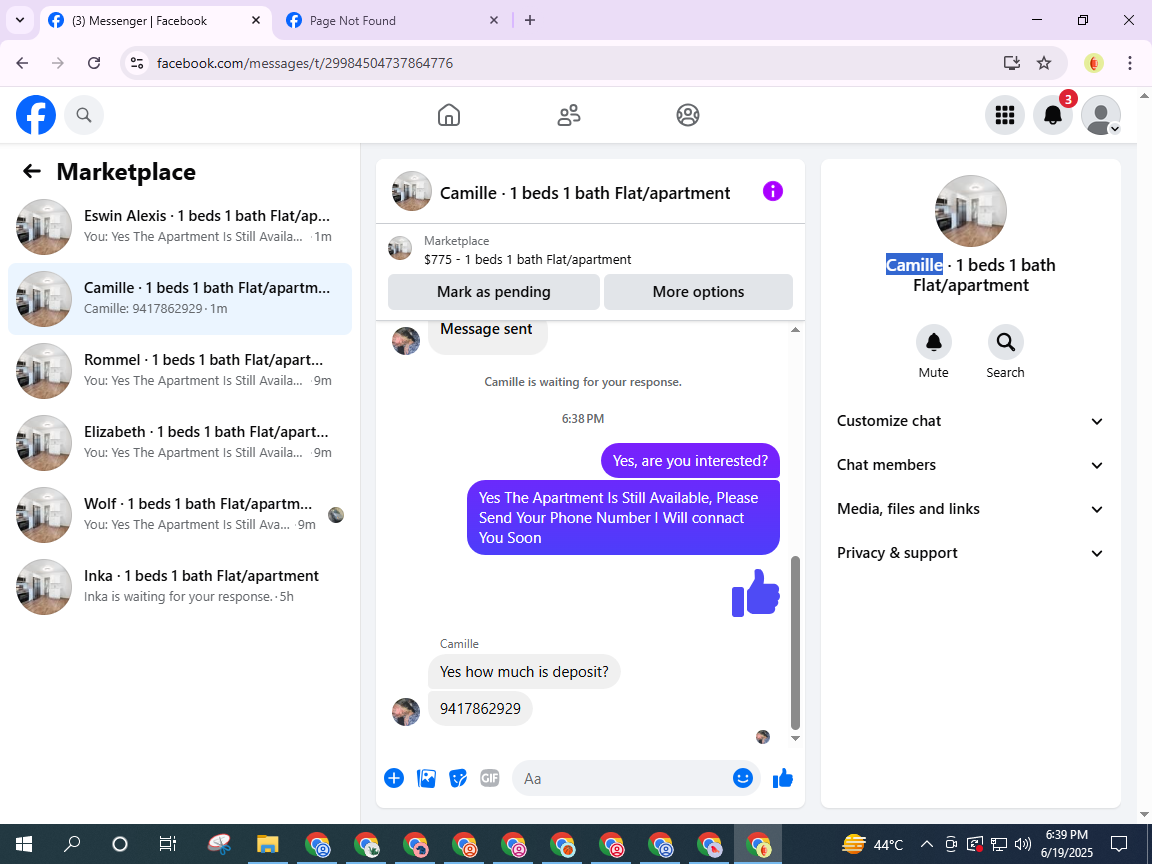The height and width of the screenshot is (864, 1152).
Task: Switch to the Page Not Found tab
Action: point(389,21)
